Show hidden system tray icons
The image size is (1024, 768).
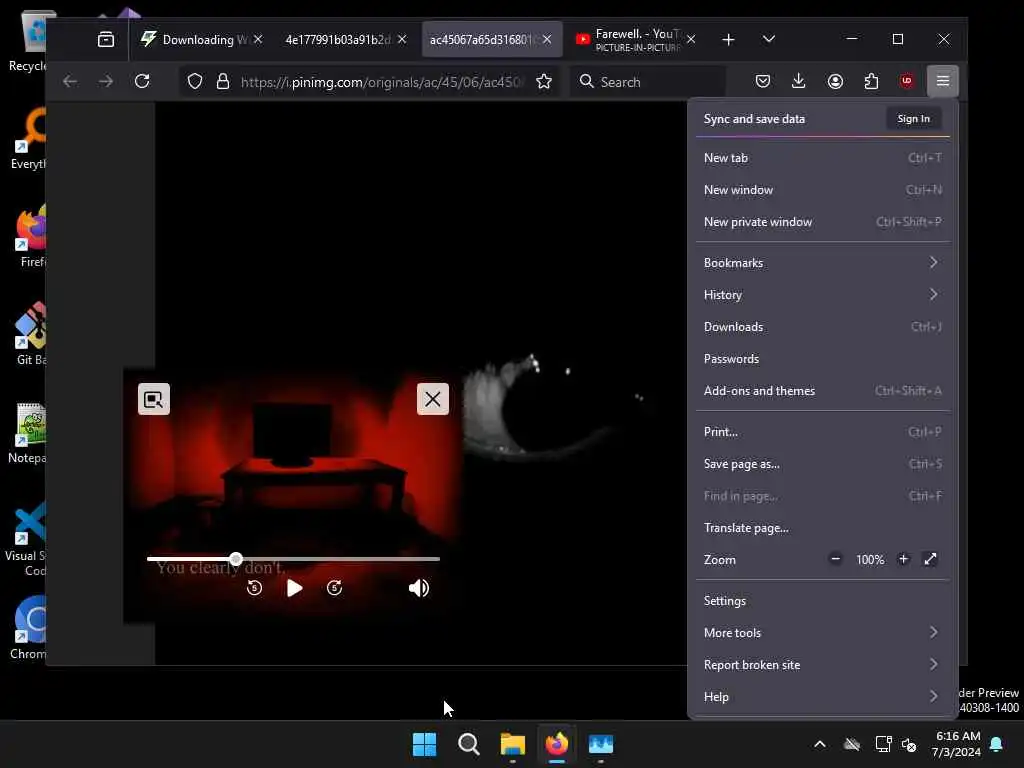[x=820, y=744]
